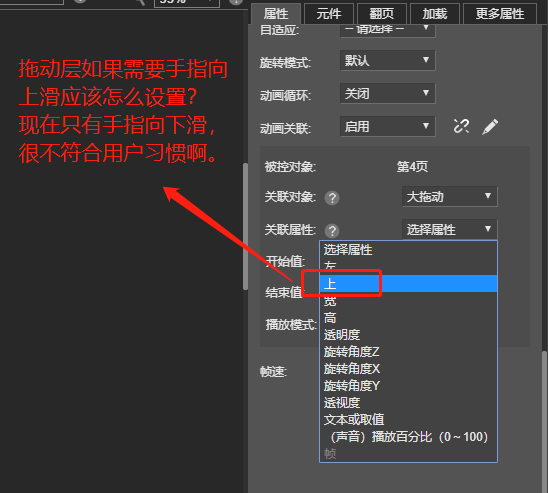This screenshot has height=493, width=548.
Task: Switch to the 元件 tab
Action: 329,14
